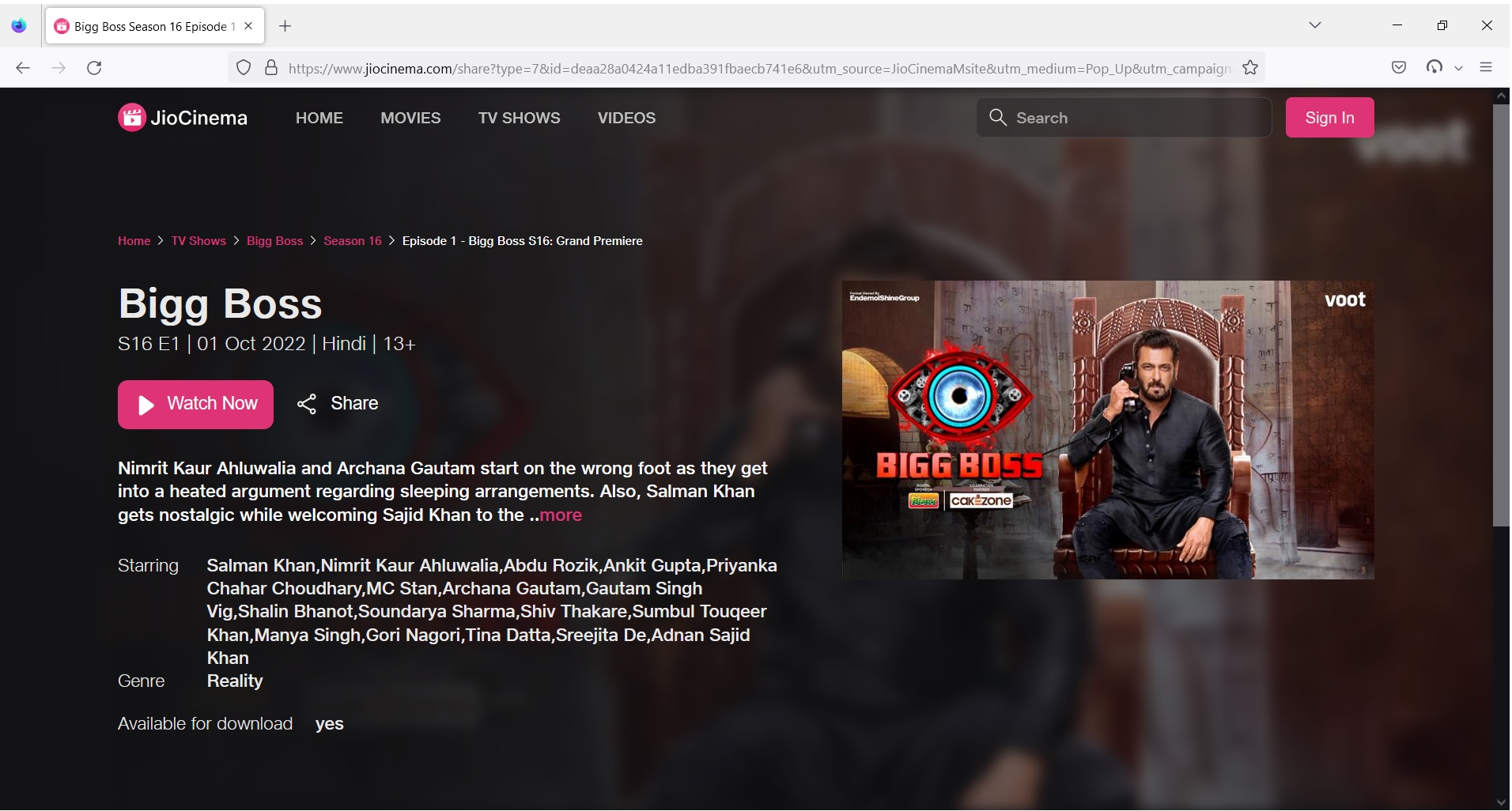The width and height of the screenshot is (1512, 811).
Task: Click the search magnifier icon
Action: tap(998, 117)
